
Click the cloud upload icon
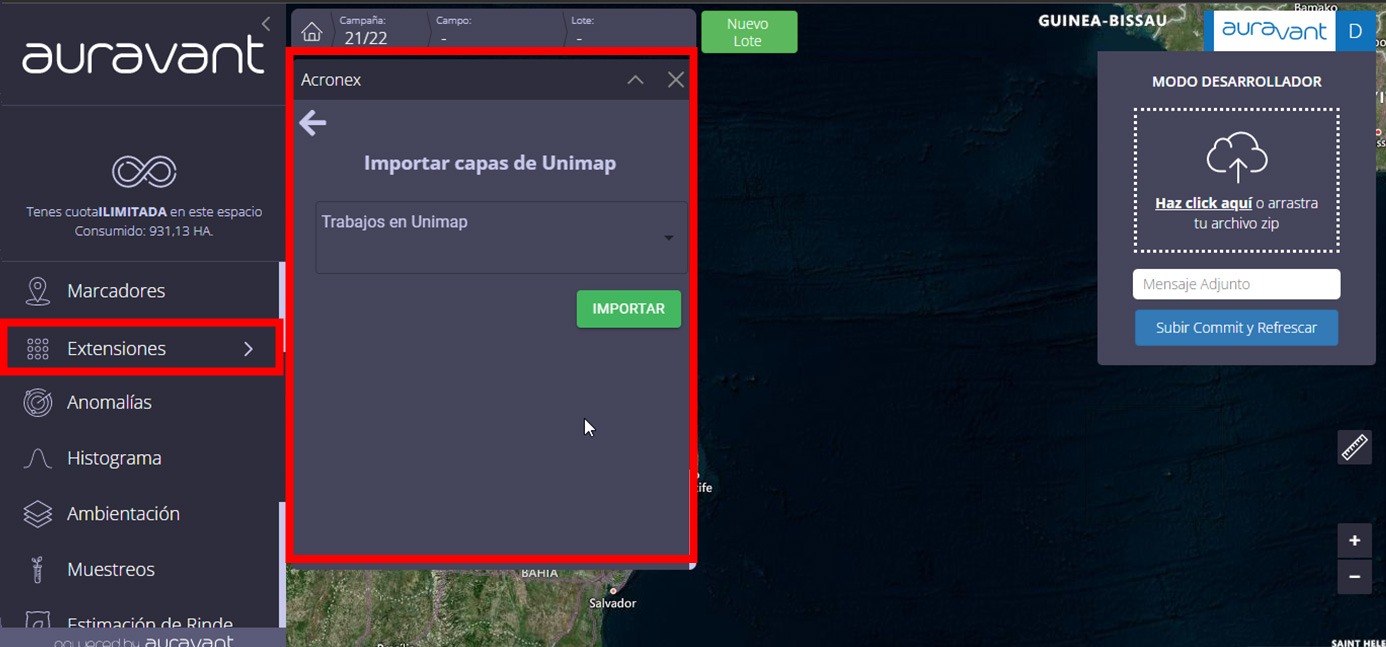[1237, 157]
